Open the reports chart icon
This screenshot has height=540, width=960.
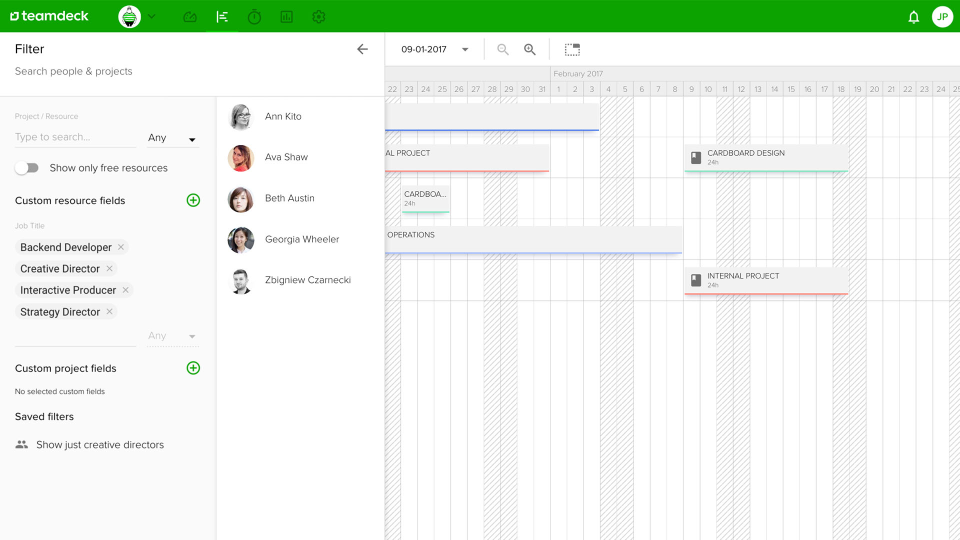[x=287, y=17]
